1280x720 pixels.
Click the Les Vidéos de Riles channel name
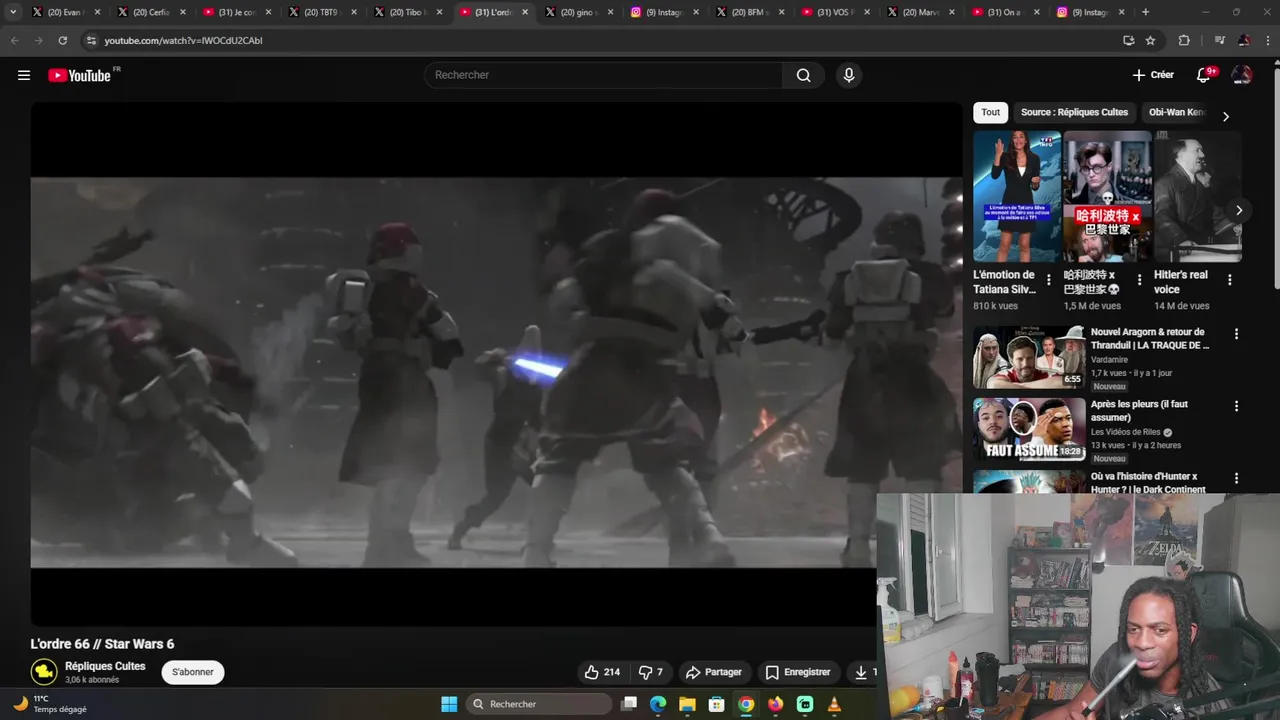tap(1126, 432)
